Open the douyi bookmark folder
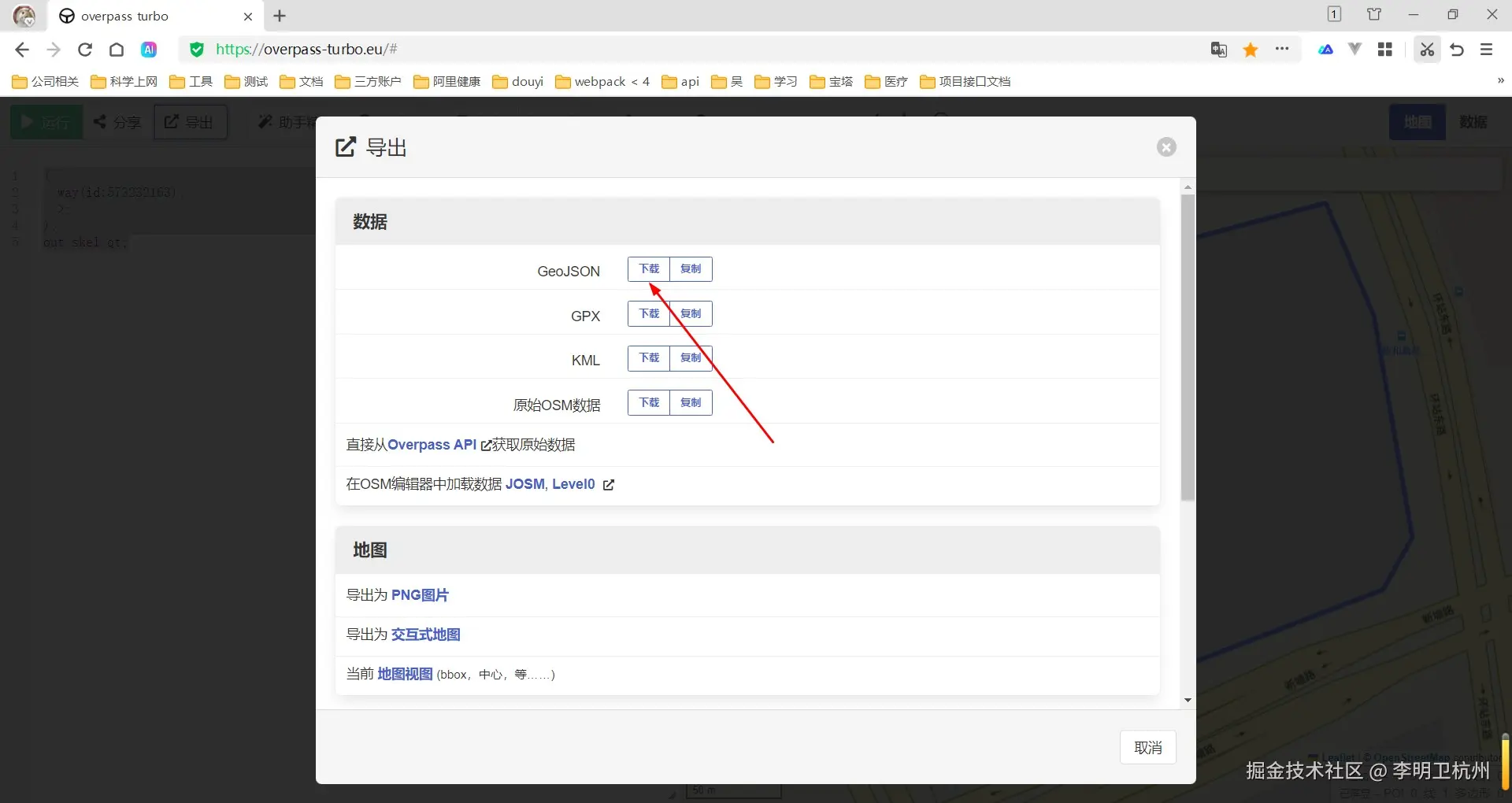This screenshot has width=1512, height=803. point(518,82)
